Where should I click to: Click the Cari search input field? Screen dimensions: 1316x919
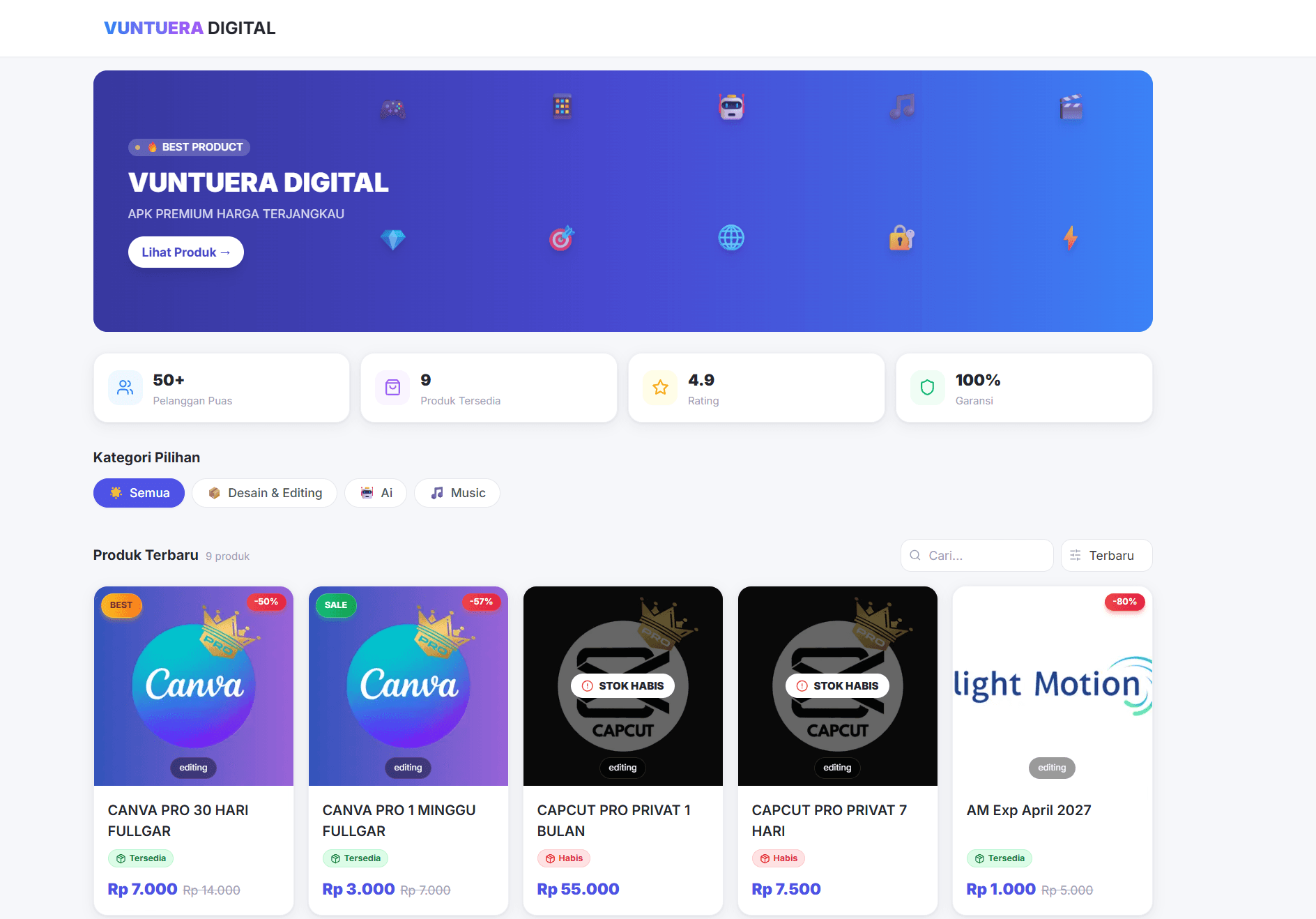click(977, 556)
